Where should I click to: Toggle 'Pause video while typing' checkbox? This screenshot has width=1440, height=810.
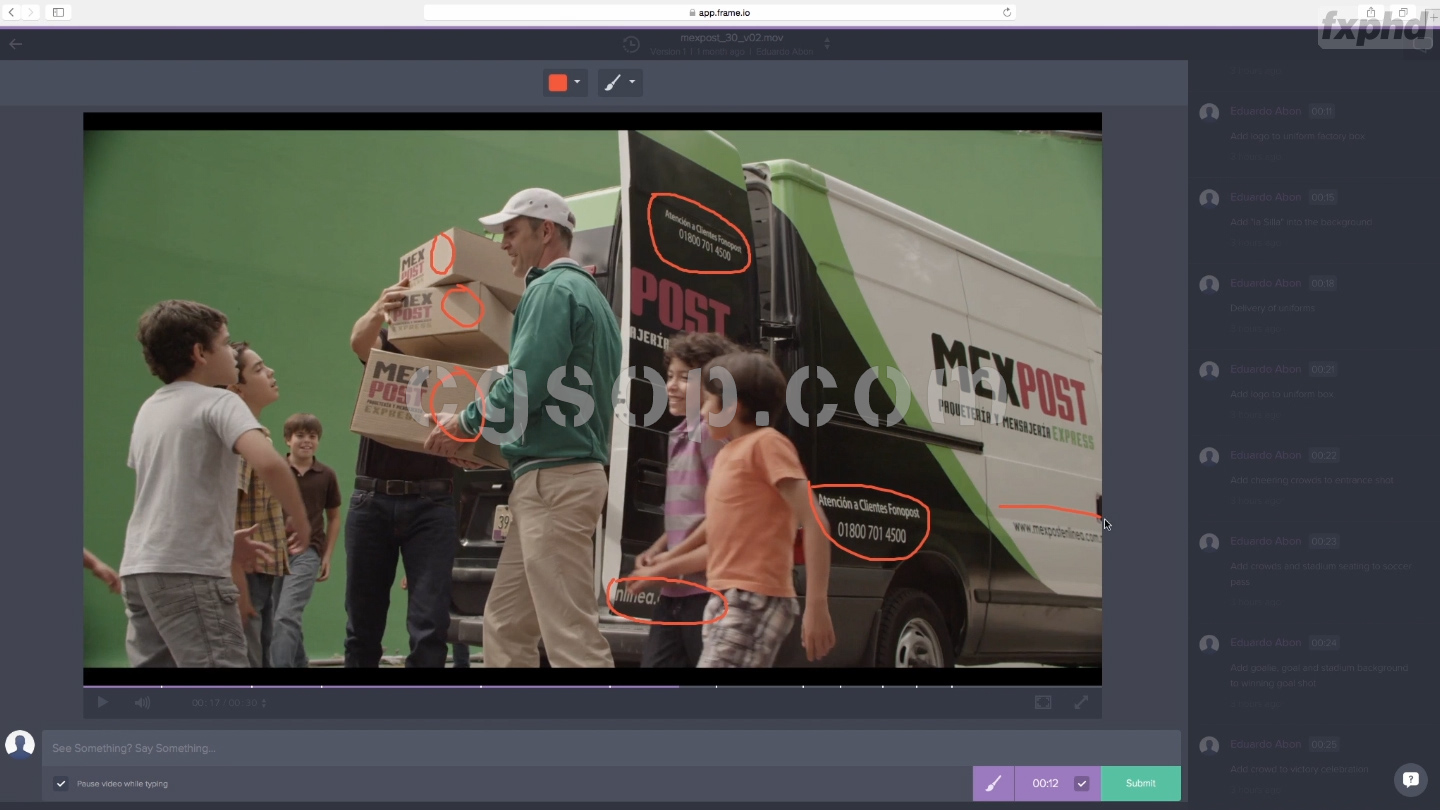61,784
